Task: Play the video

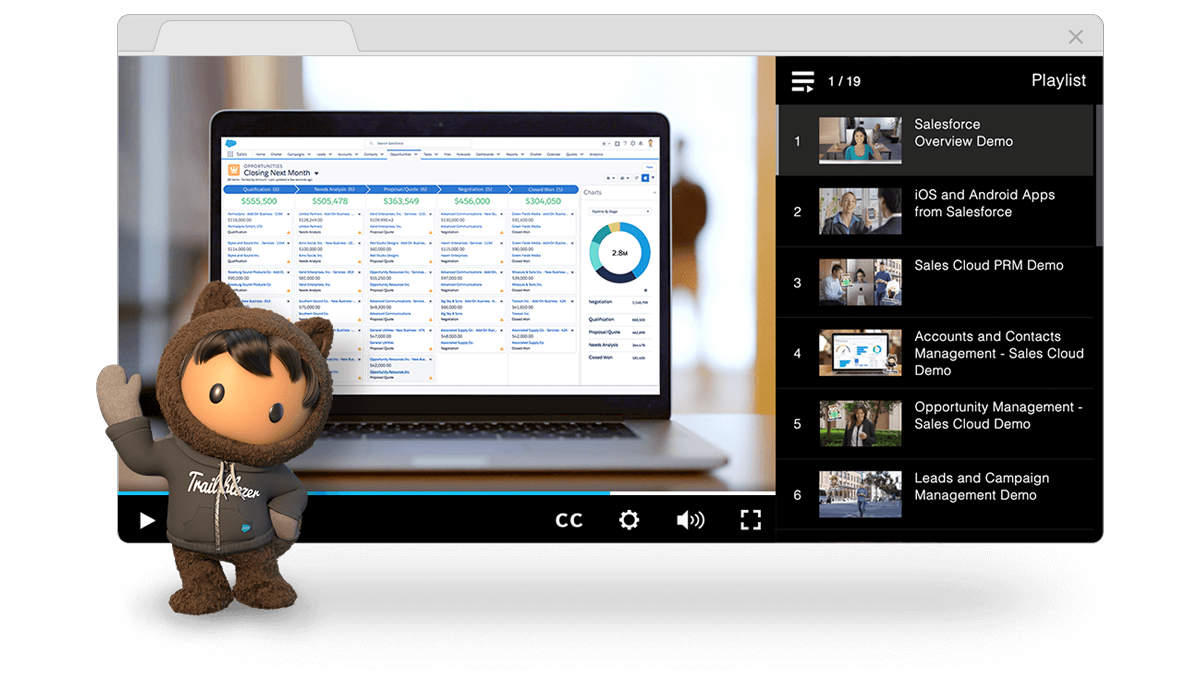Action: tap(147, 520)
